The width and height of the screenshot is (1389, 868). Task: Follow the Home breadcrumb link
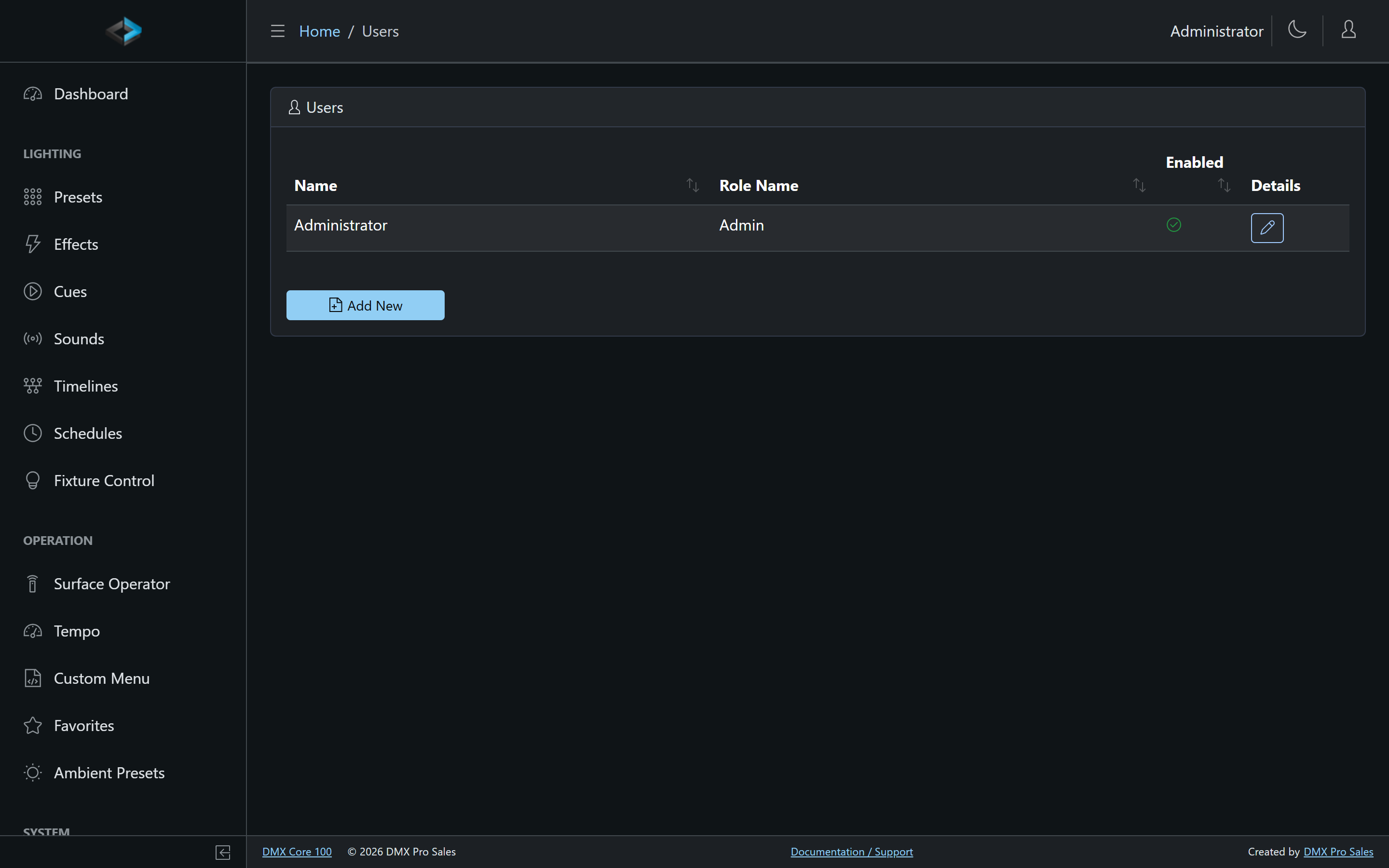click(319, 31)
